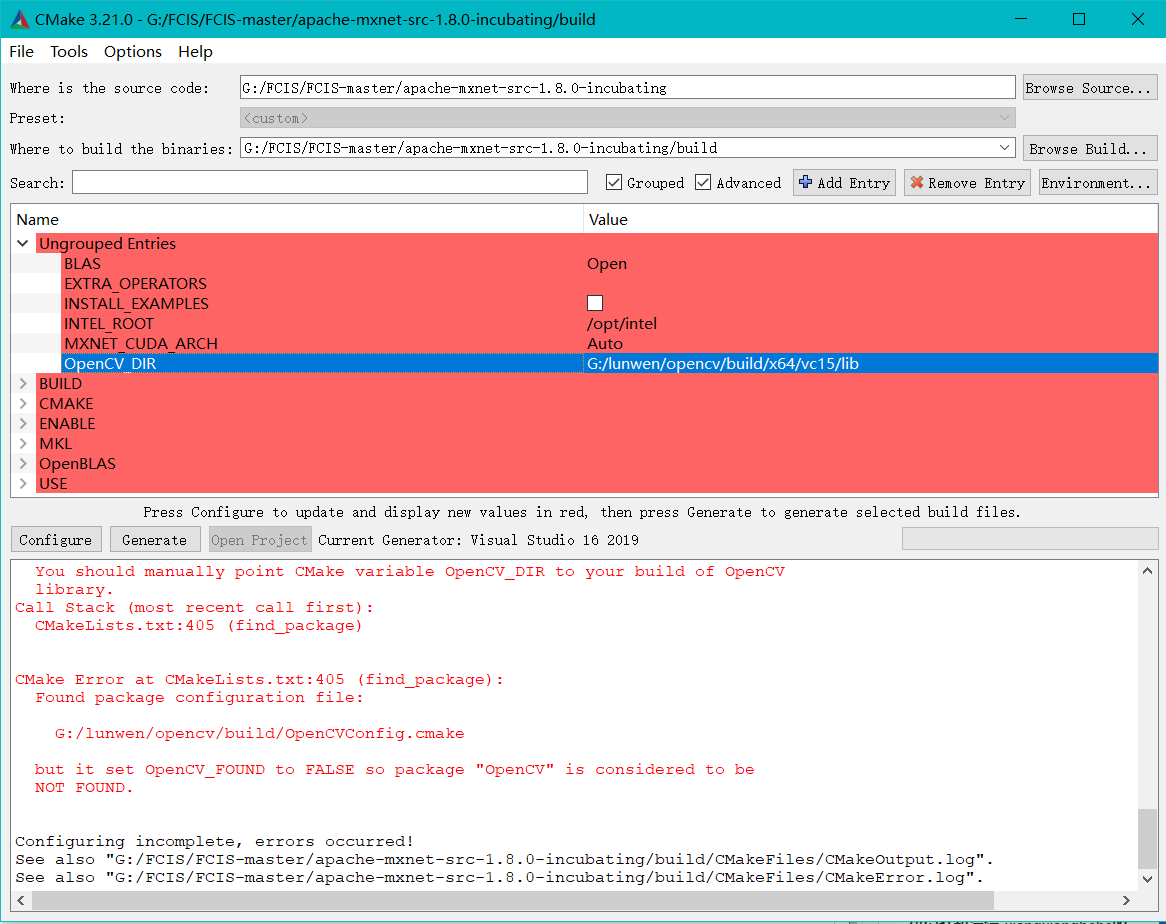Select the EXTRA_OPERATORS entry
Image resolution: width=1166 pixels, height=924 pixels.
pyautogui.click(x=135, y=283)
